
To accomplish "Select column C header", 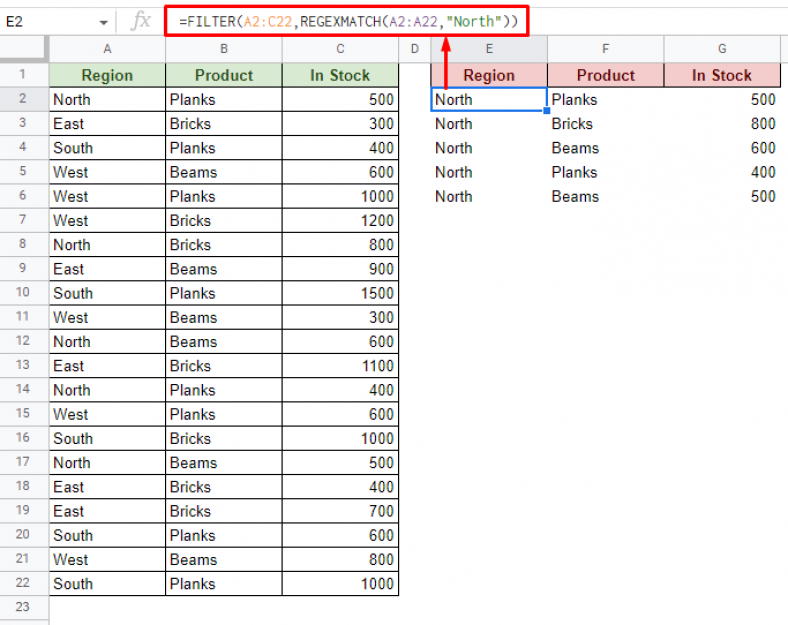I will point(340,49).
